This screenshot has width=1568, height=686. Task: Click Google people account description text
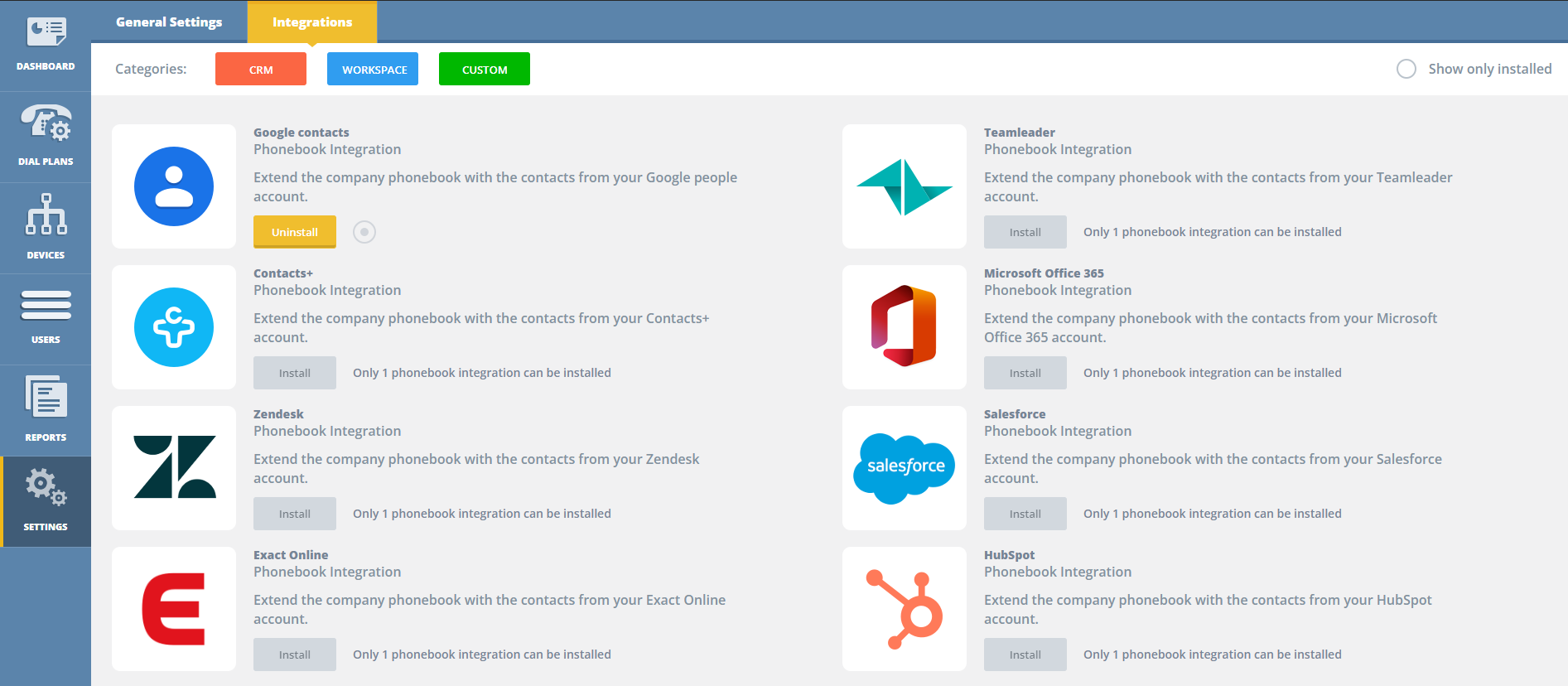(495, 186)
